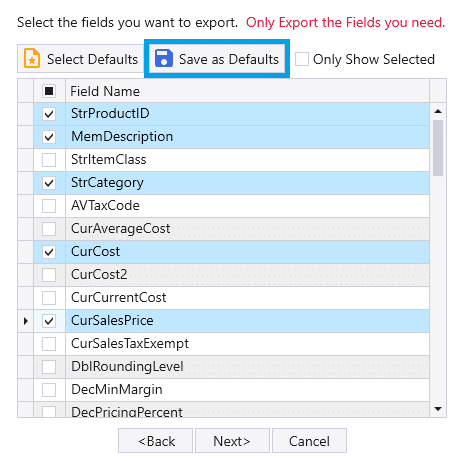Screen dimensions: 458x461
Task: Check the CurSalesTaxExempt checkbox
Action: [x=49, y=344]
